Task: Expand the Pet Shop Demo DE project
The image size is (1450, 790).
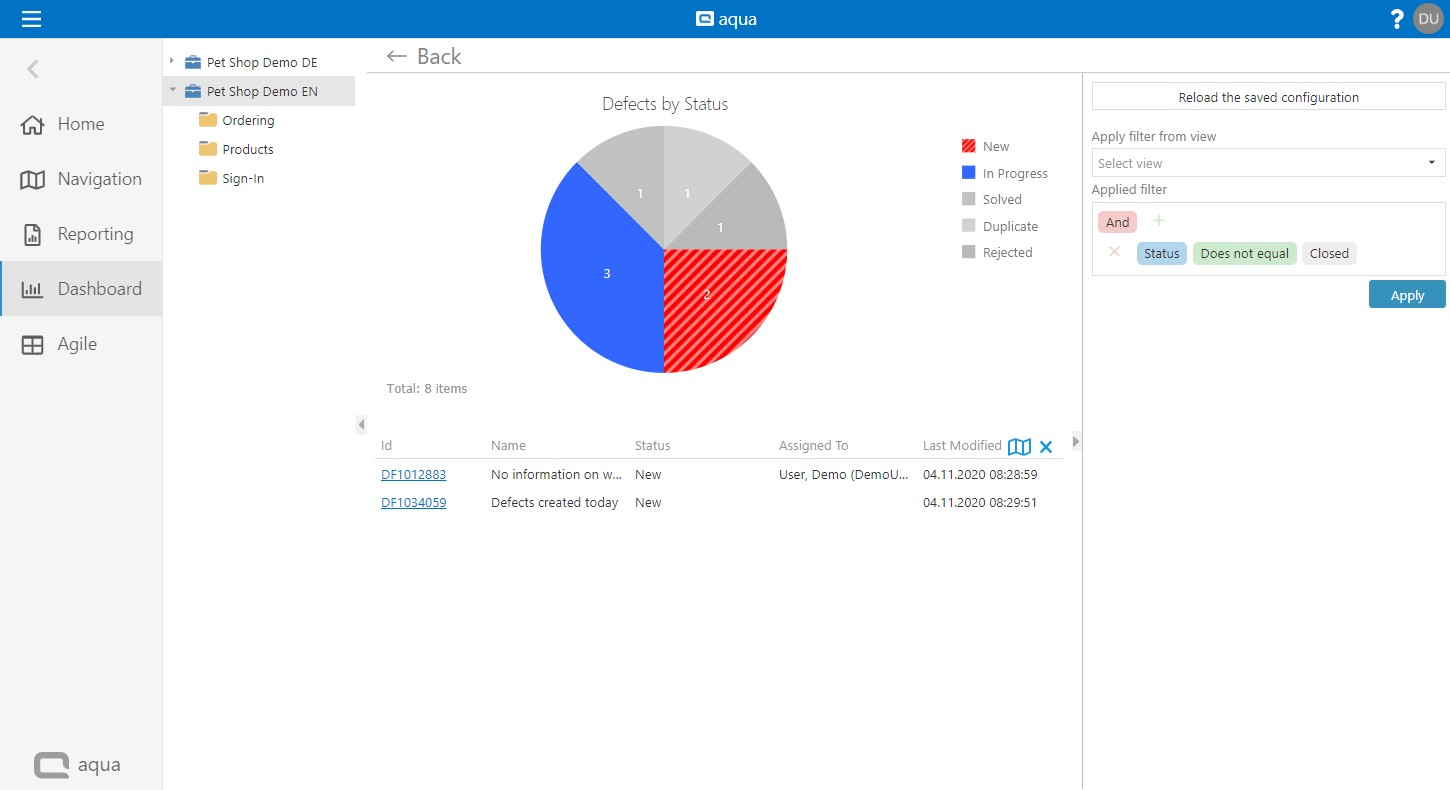Action: (172, 62)
